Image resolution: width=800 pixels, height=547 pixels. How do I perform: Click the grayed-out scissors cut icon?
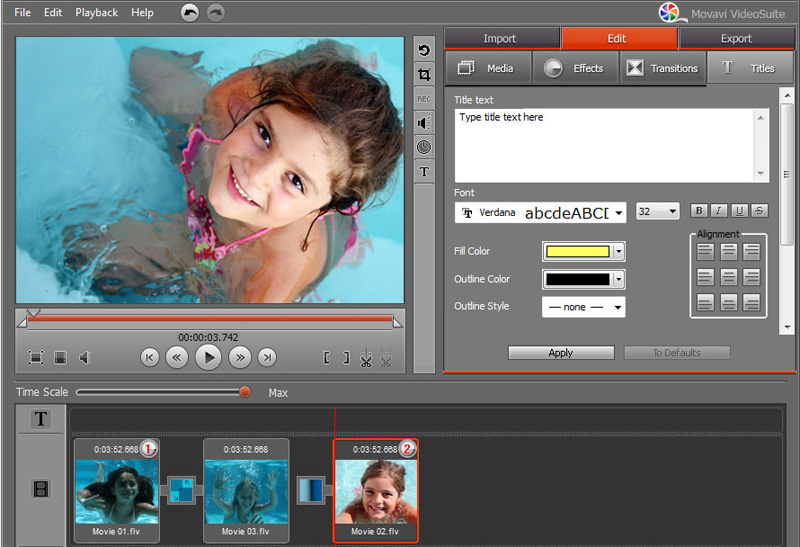point(386,358)
